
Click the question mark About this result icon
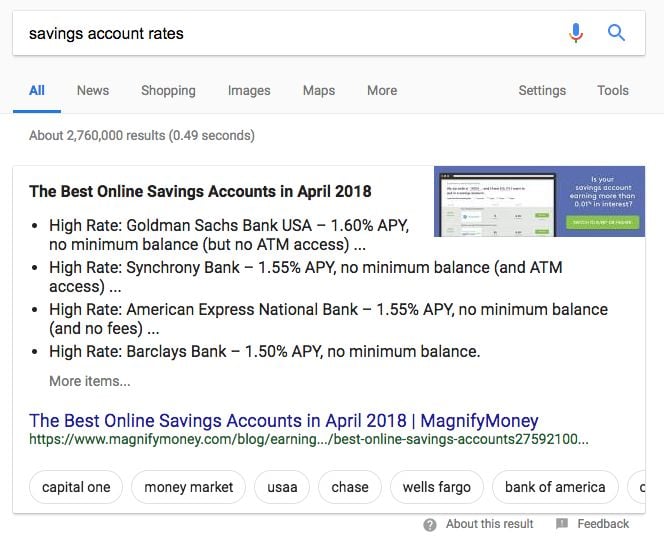(x=430, y=524)
